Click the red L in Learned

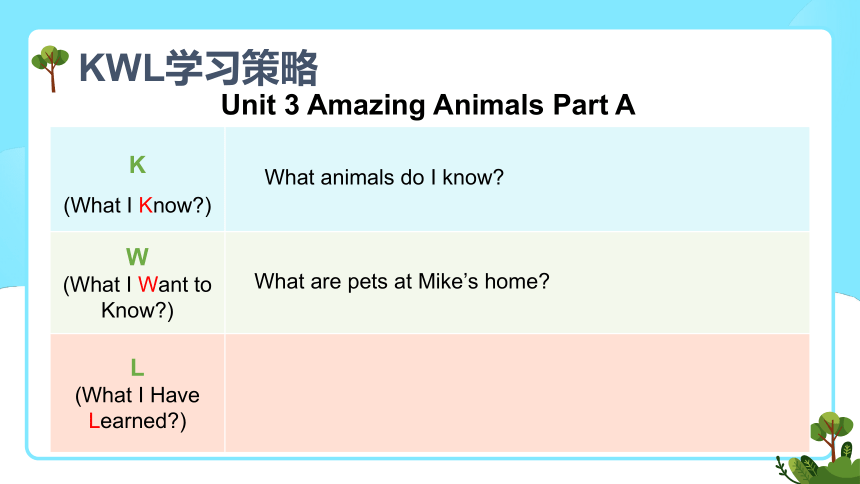[x=94, y=421]
